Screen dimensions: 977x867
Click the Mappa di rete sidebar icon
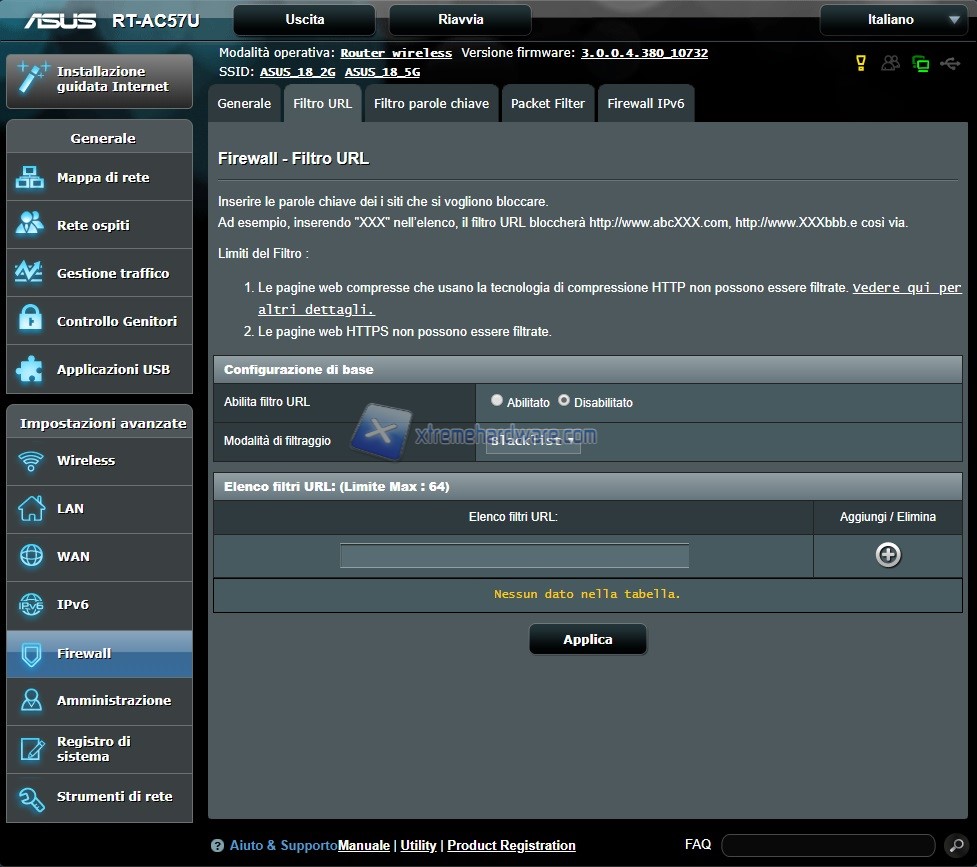30,177
